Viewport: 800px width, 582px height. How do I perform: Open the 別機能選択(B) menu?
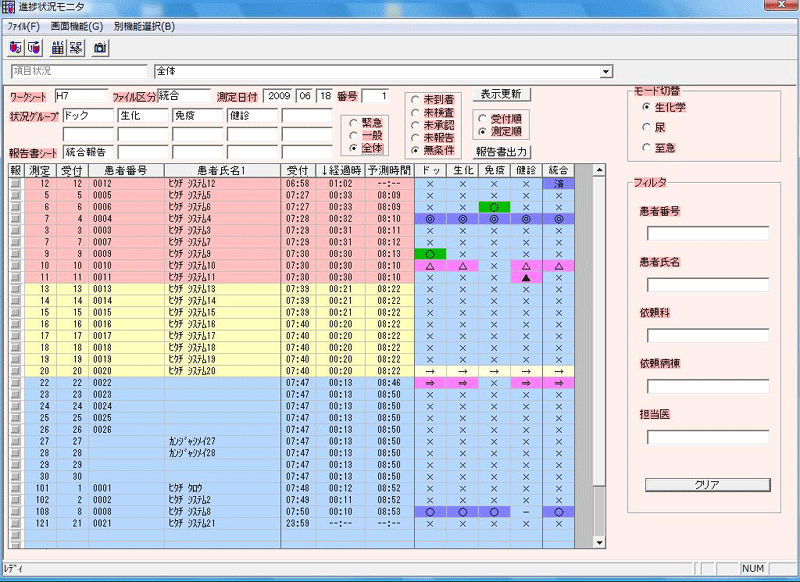tap(144, 26)
